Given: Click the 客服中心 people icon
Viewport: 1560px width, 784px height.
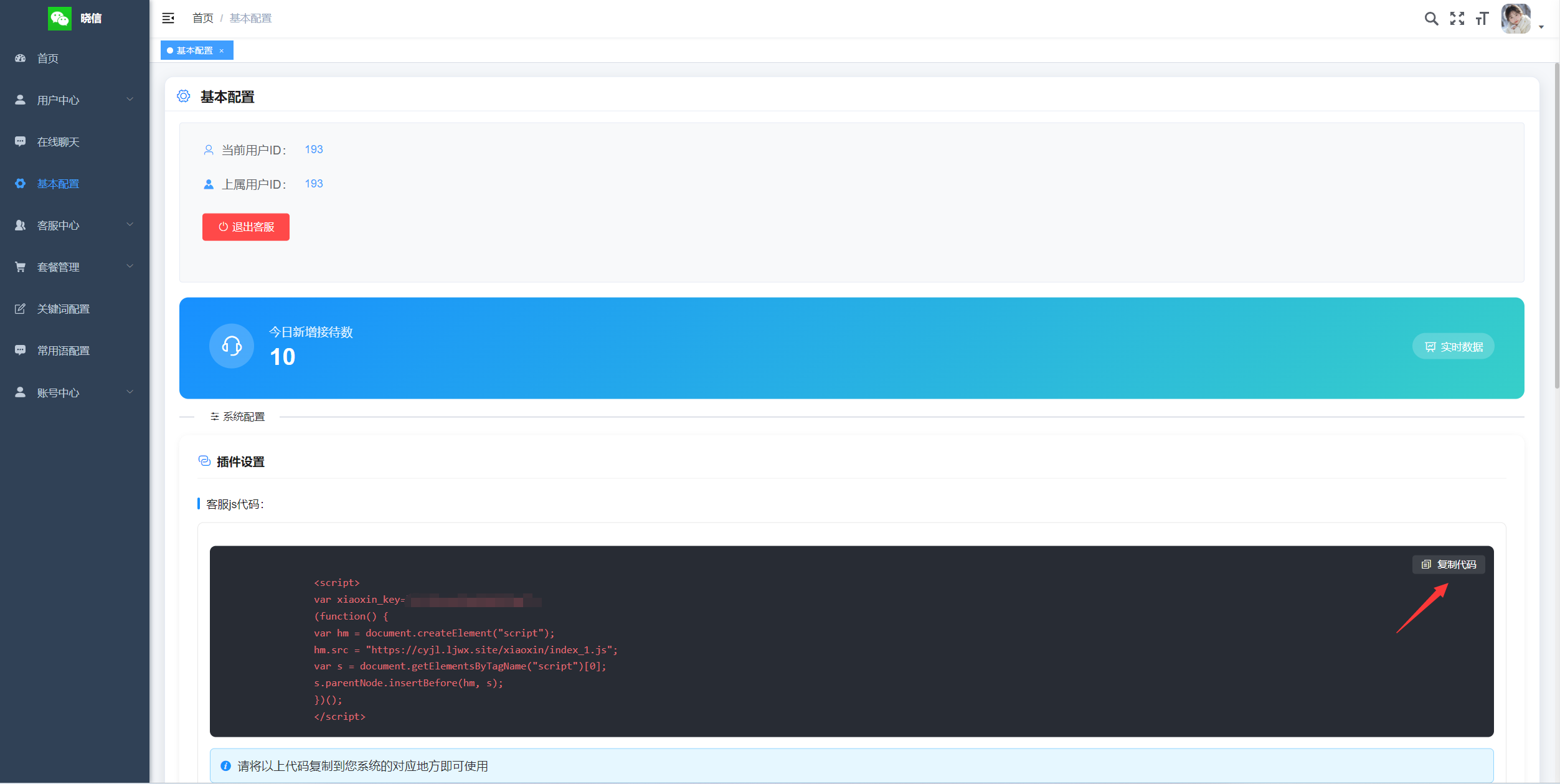Looking at the screenshot, I should [x=21, y=225].
